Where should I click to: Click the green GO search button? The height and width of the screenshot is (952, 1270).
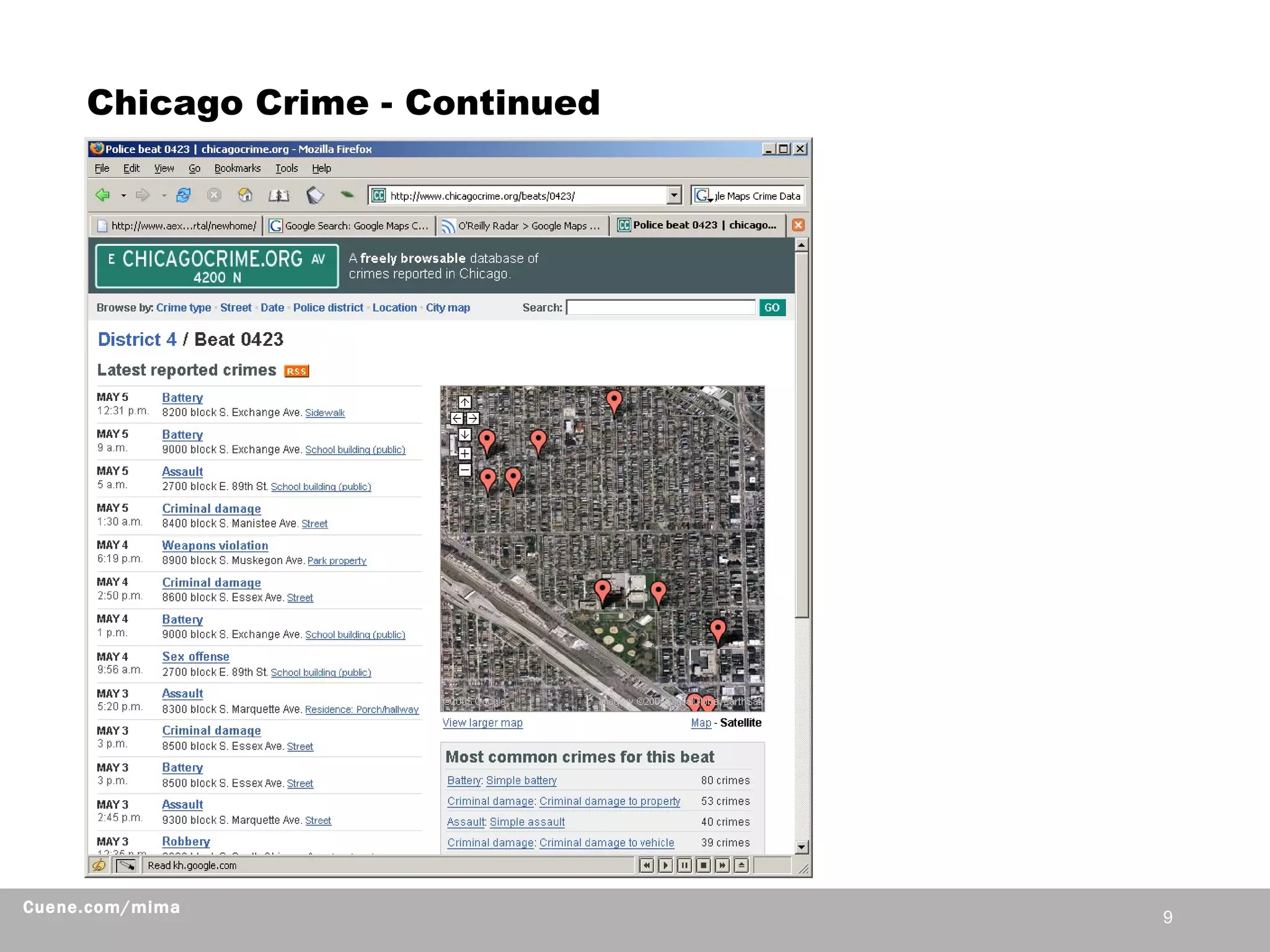pos(772,307)
